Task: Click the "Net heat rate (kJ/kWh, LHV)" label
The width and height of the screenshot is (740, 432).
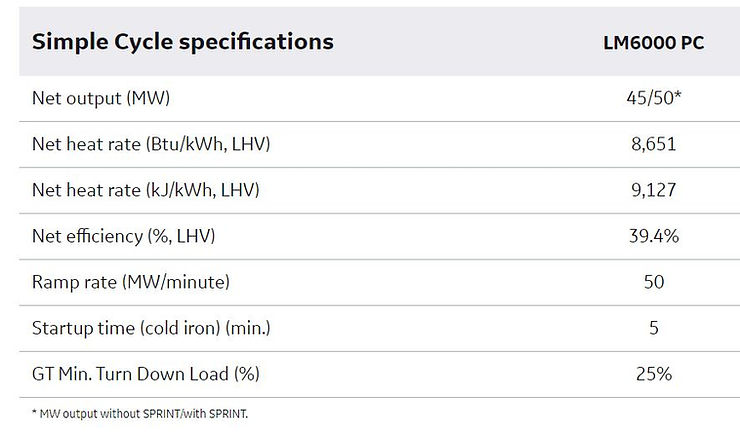Action: (146, 190)
